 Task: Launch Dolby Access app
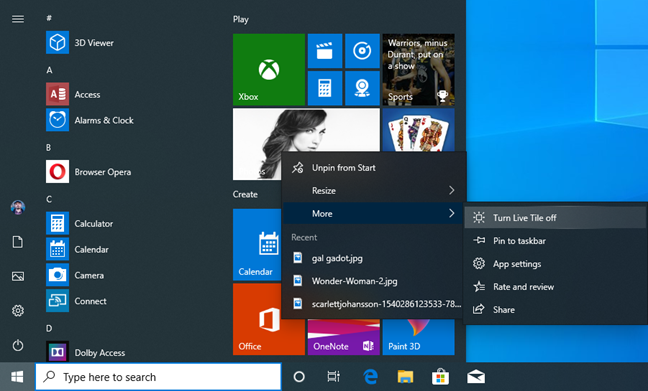pos(99,353)
